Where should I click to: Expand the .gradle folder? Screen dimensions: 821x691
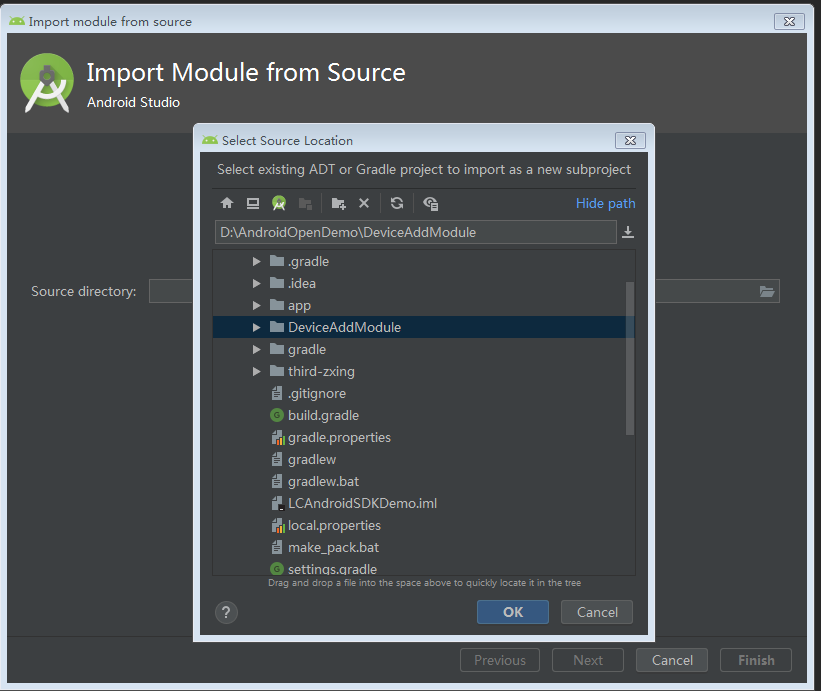[257, 261]
